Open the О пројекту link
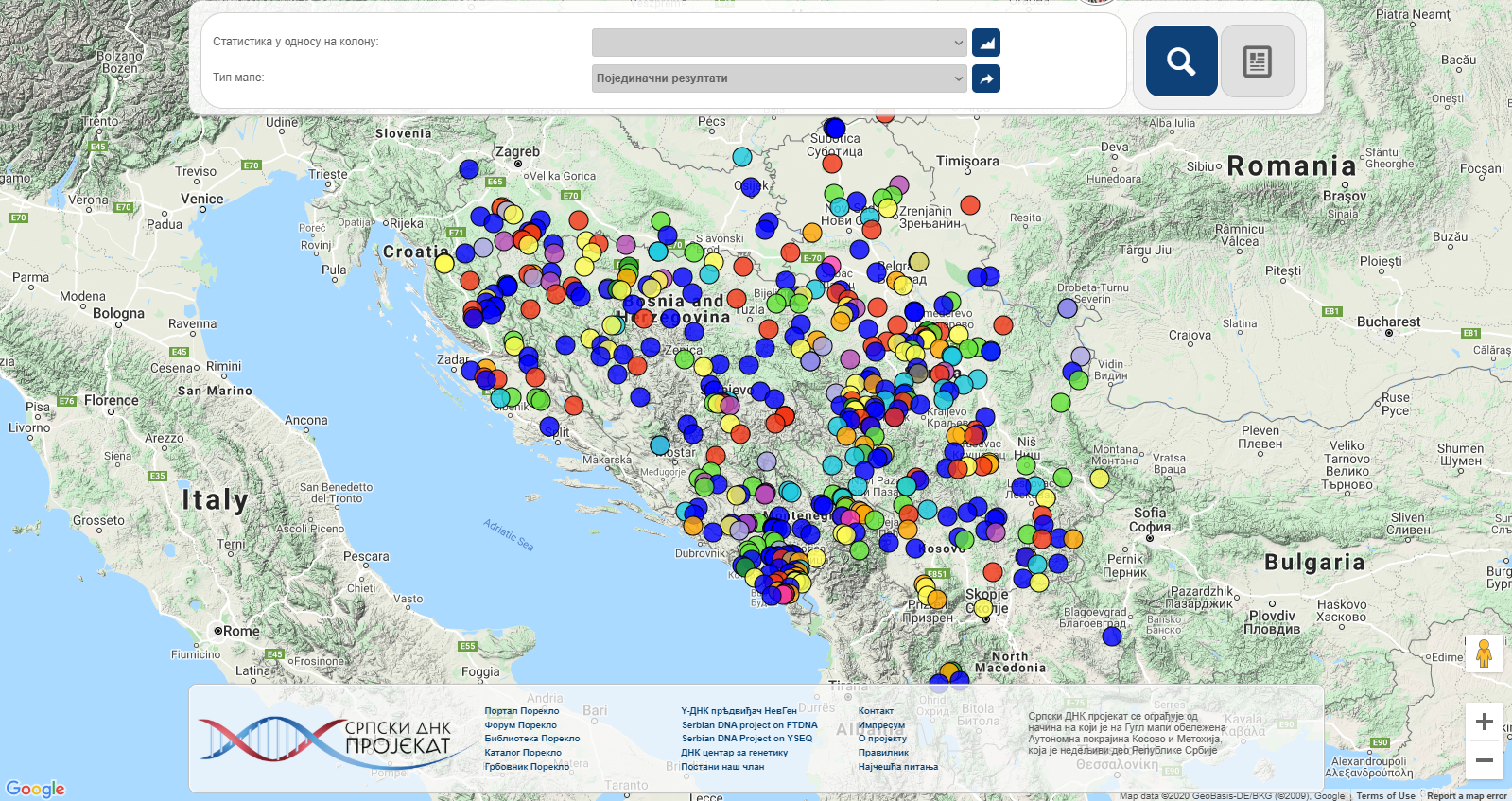 882,739
